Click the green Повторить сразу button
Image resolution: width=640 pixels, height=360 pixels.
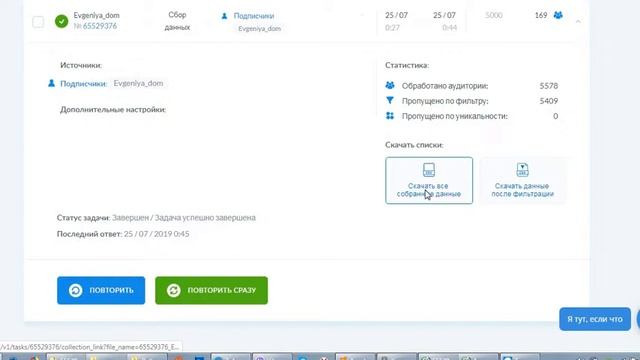click(211, 290)
